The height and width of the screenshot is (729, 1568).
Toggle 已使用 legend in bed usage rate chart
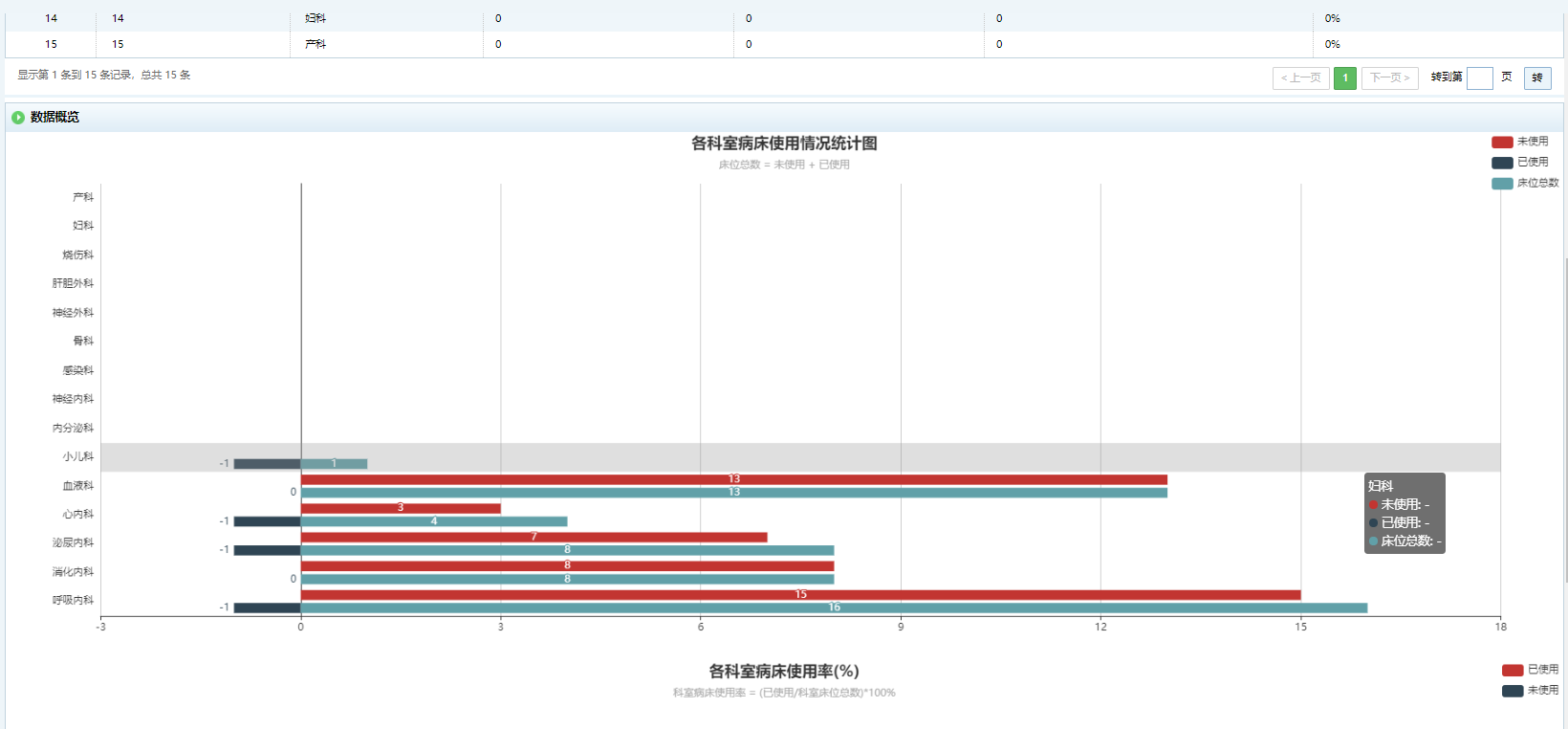(x=1530, y=670)
